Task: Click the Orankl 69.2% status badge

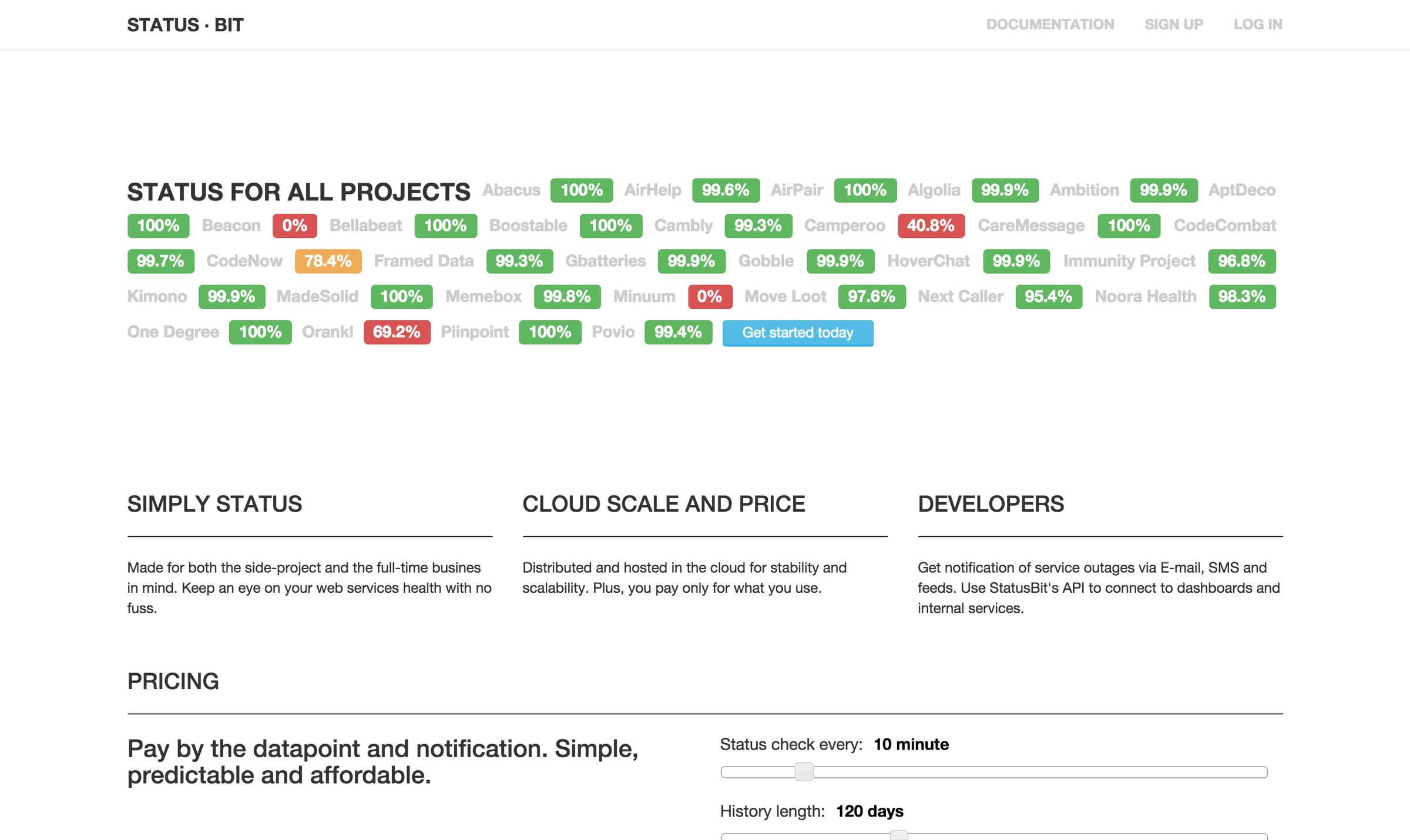Action: tap(397, 332)
